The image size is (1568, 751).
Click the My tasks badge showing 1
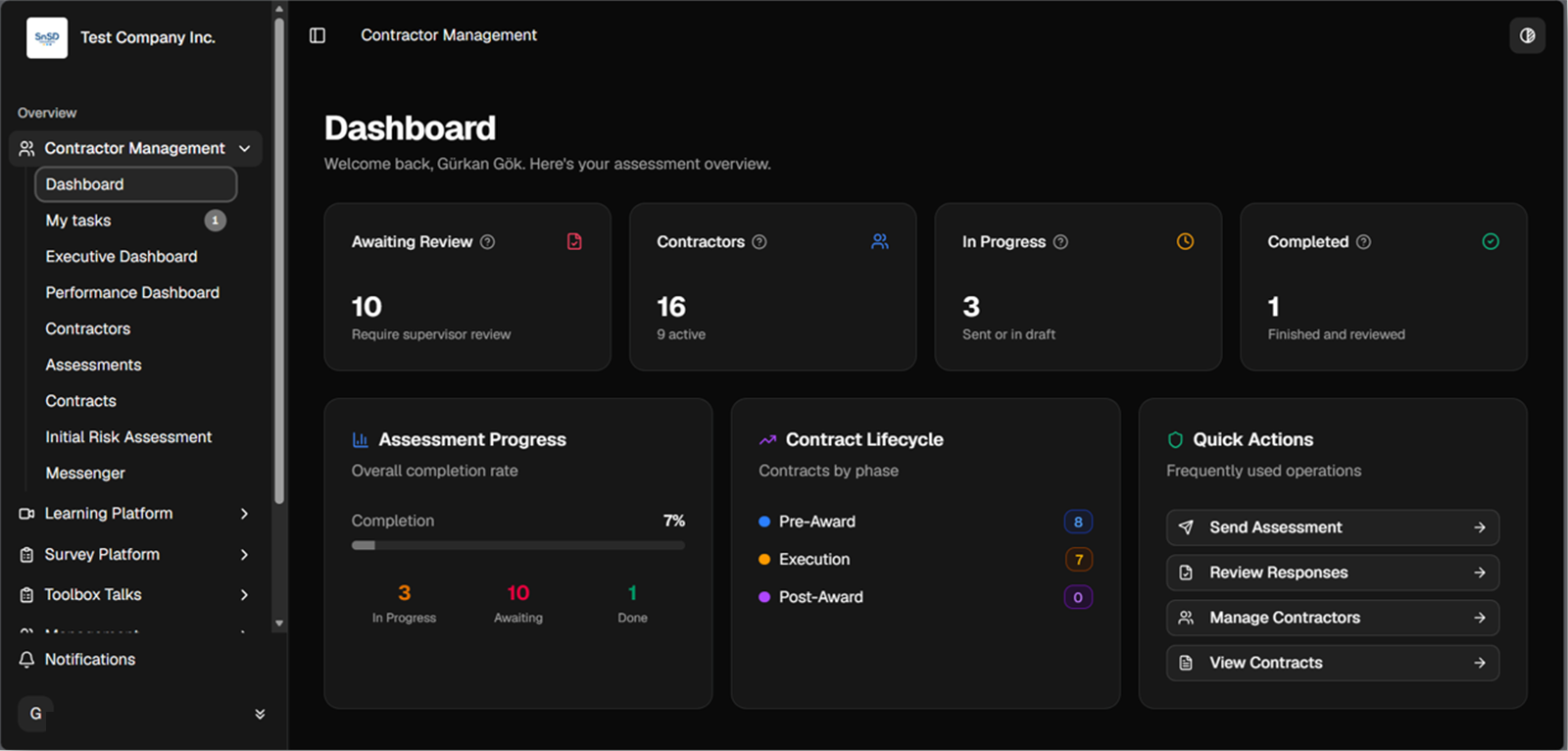(216, 221)
